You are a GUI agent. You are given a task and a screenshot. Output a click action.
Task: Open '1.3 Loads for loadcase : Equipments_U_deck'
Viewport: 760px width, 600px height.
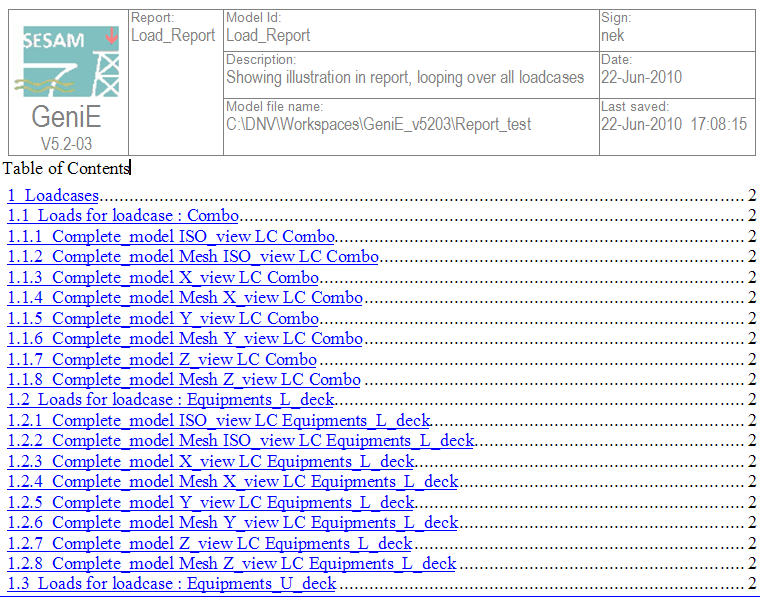point(172,583)
